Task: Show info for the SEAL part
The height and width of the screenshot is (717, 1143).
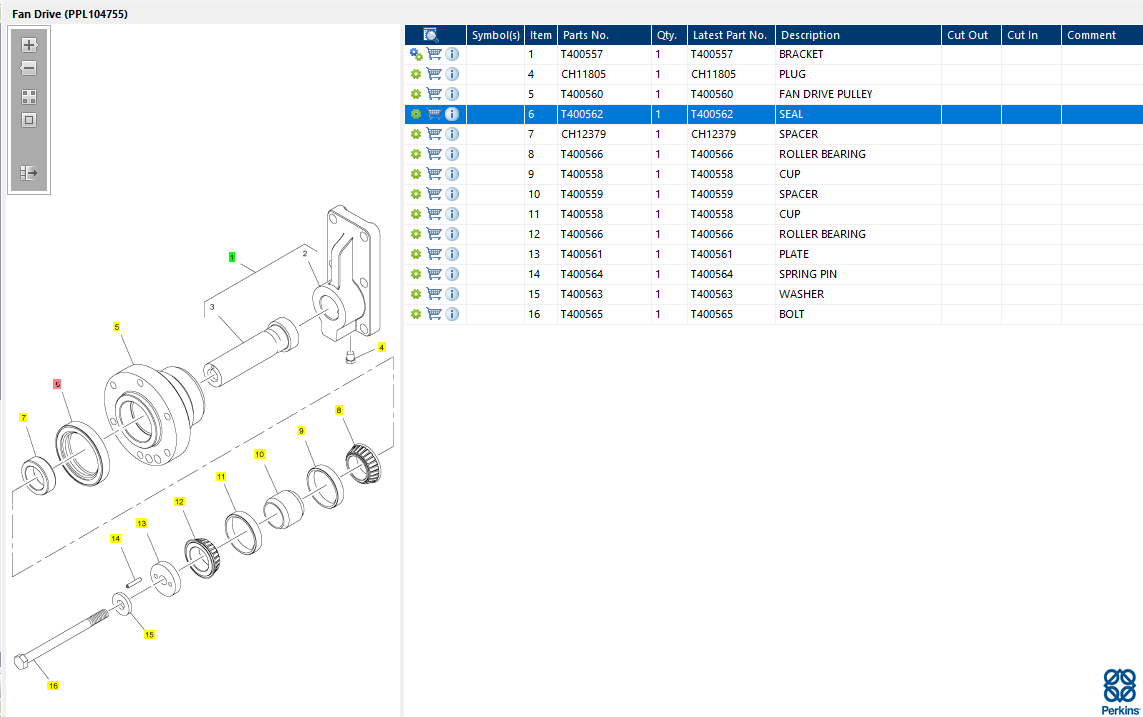Action: [x=452, y=114]
